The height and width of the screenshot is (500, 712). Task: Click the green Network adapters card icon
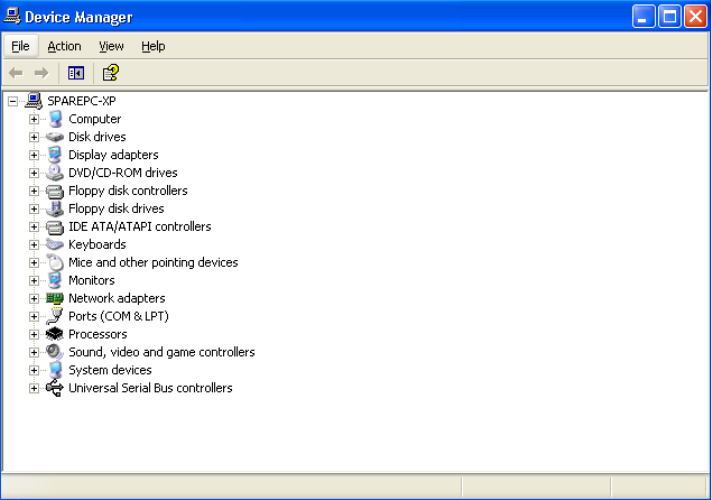tap(55, 298)
